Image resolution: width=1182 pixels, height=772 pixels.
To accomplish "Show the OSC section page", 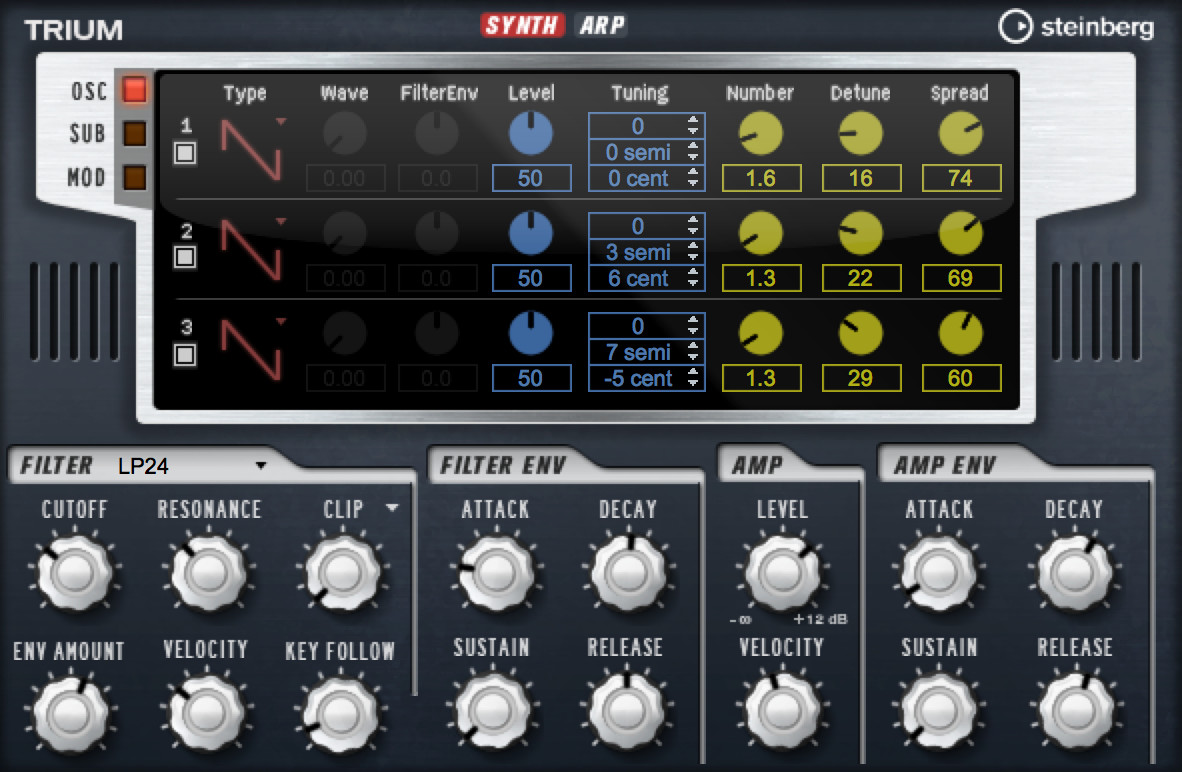I will point(135,90).
